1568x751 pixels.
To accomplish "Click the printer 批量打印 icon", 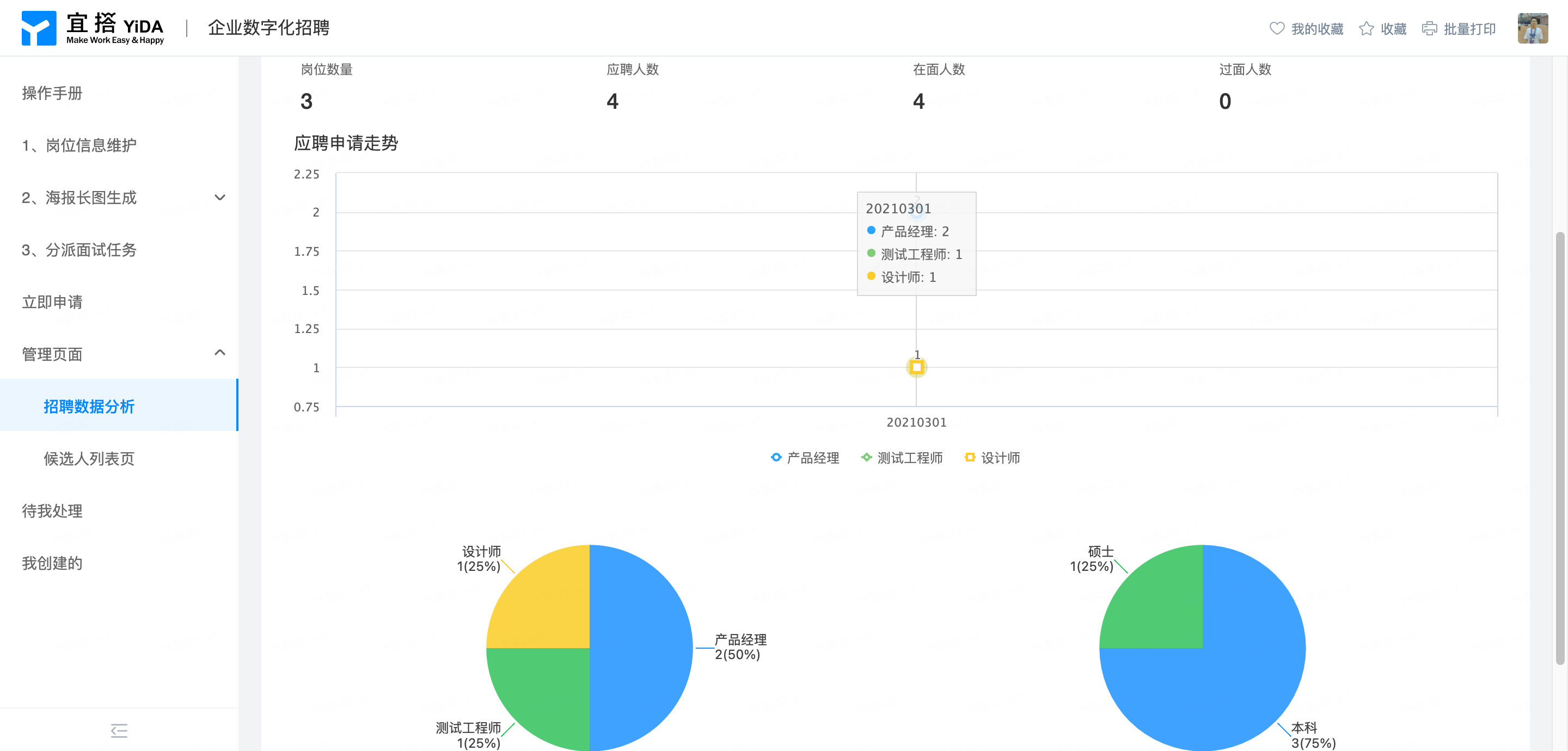I will coord(1429,29).
